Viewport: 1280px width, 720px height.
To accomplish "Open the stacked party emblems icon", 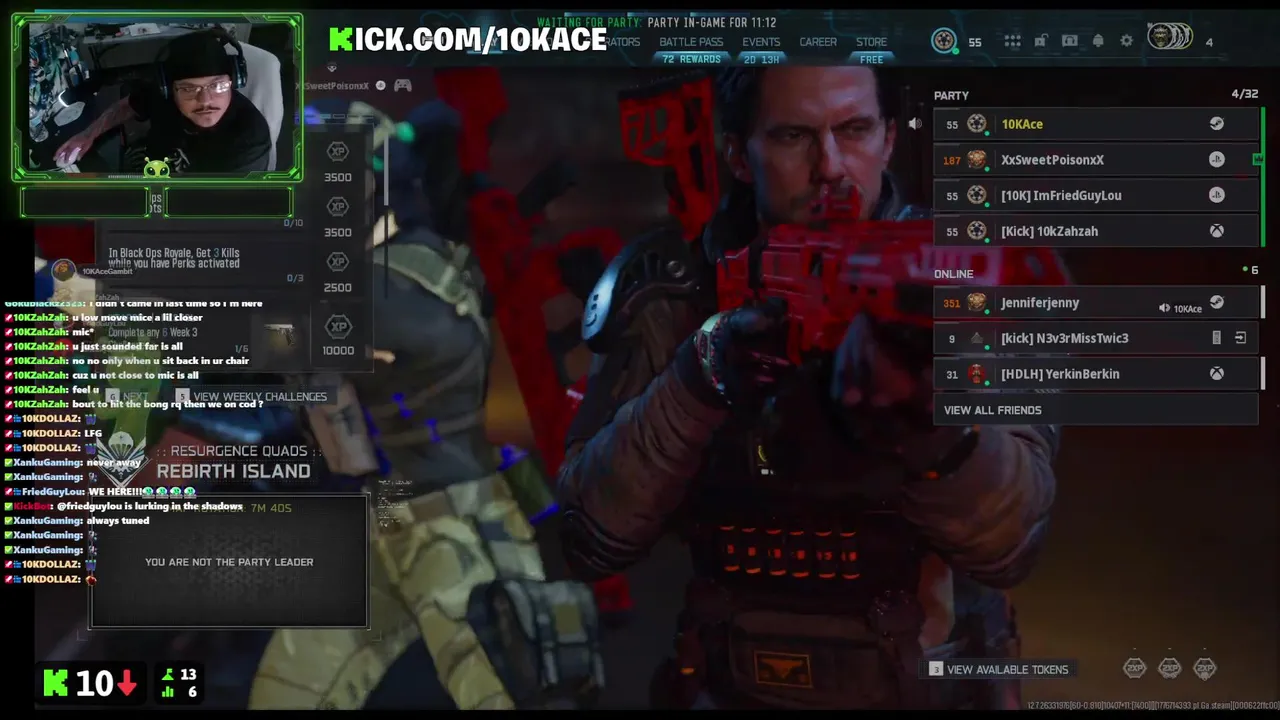I will click(x=1169, y=38).
